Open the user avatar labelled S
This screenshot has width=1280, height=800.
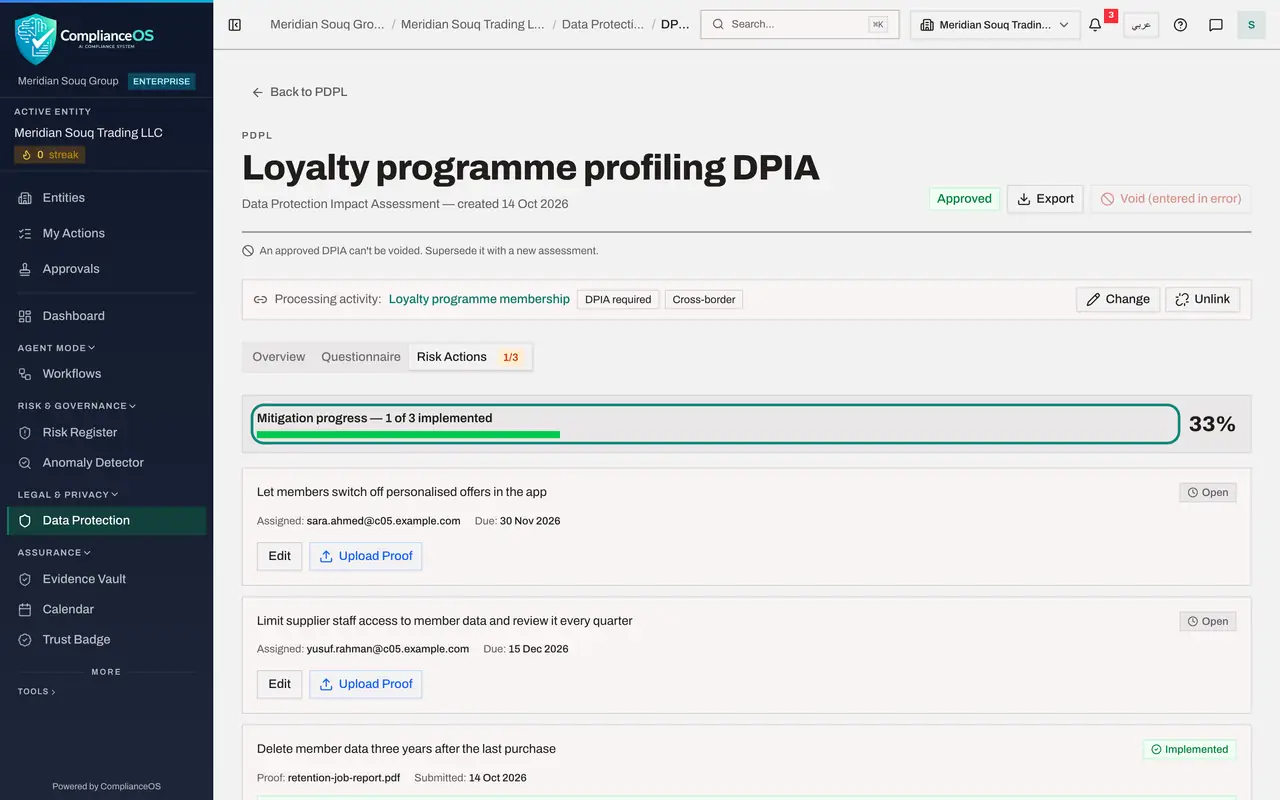pyautogui.click(x=1251, y=25)
